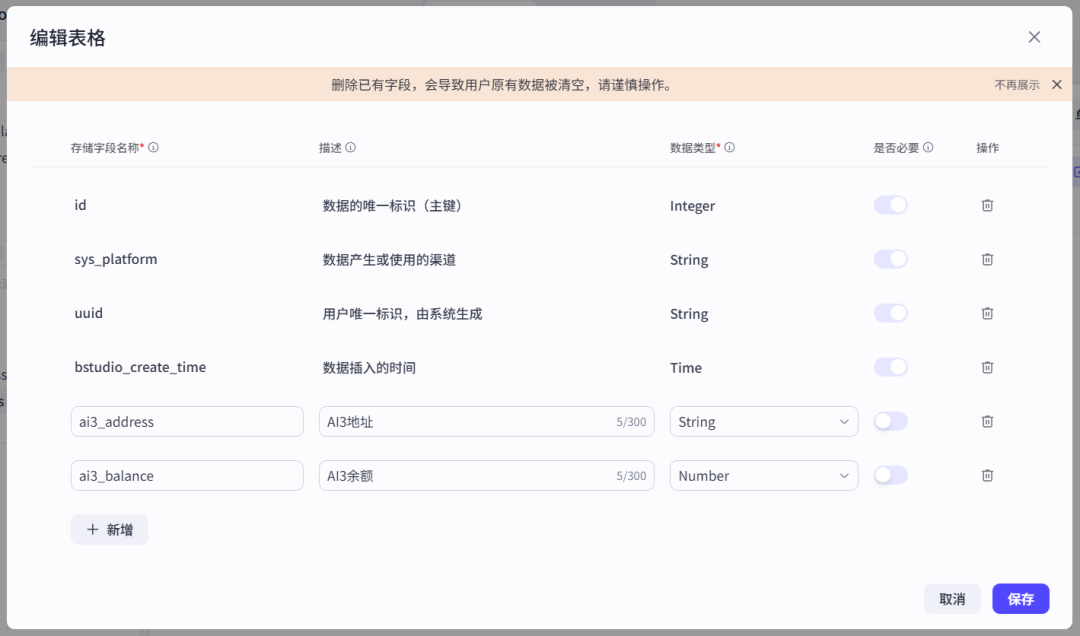Enable required switch for ai3_address

click(x=891, y=421)
